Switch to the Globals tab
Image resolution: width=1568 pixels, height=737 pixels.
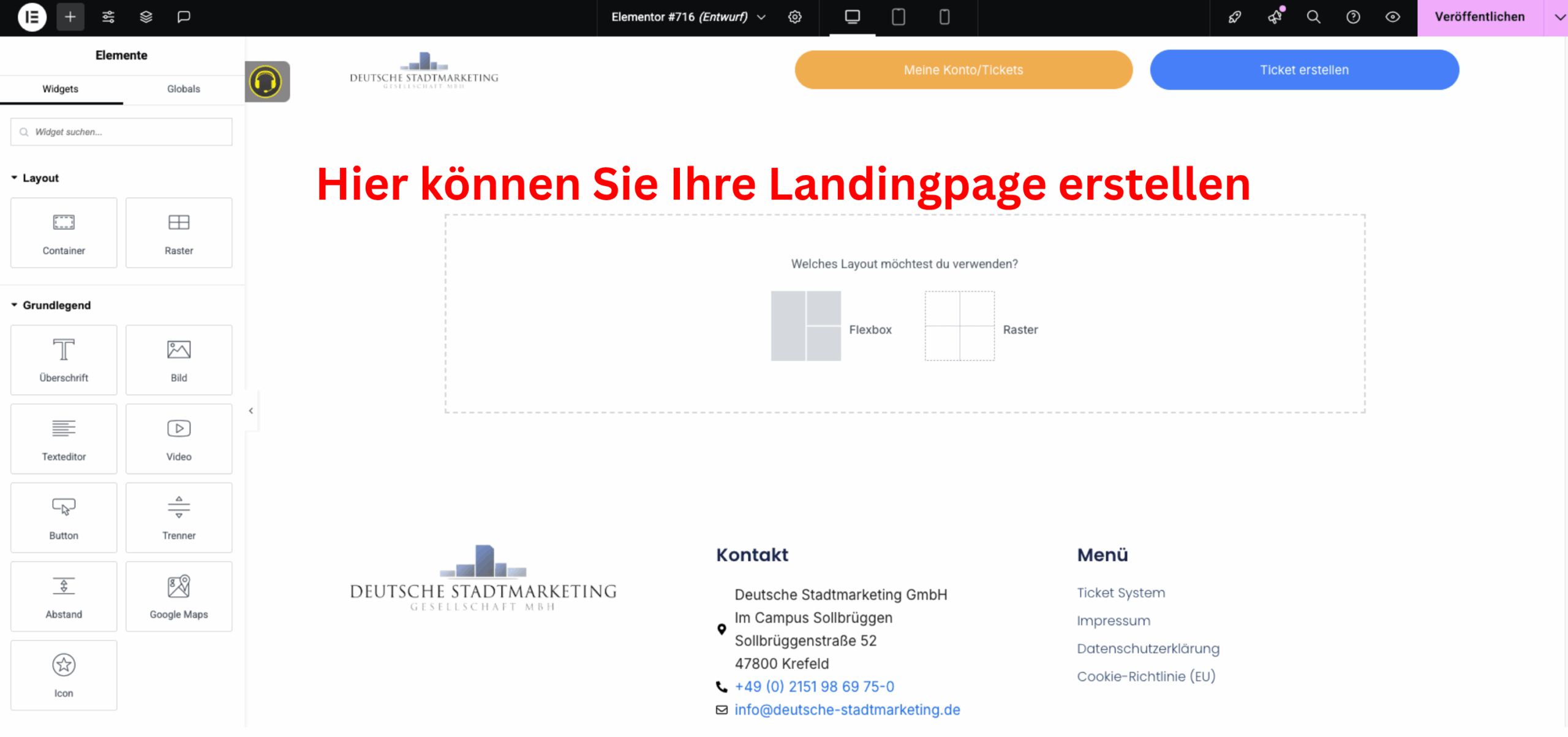pos(183,89)
